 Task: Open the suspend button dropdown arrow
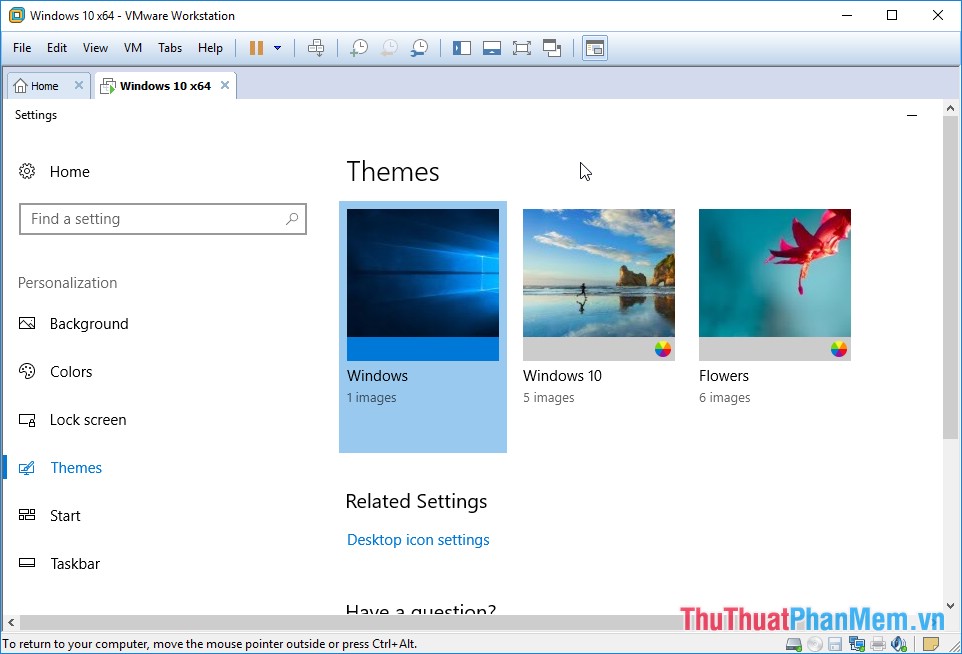coord(277,47)
